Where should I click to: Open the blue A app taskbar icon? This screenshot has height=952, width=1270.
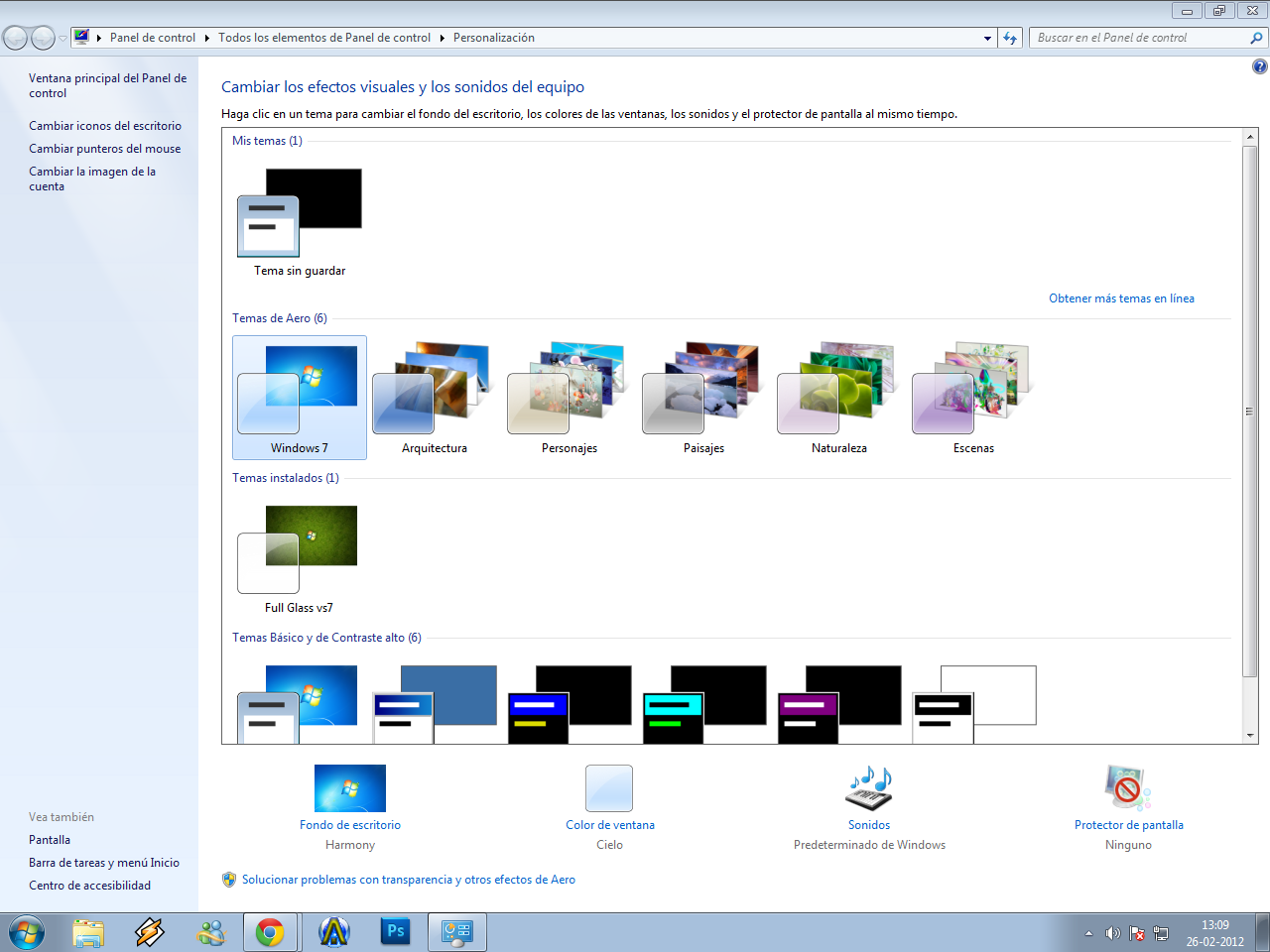click(x=334, y=933)
